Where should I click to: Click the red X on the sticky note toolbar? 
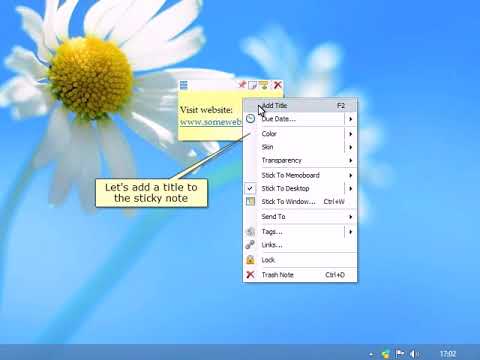[x=278, y=85]
